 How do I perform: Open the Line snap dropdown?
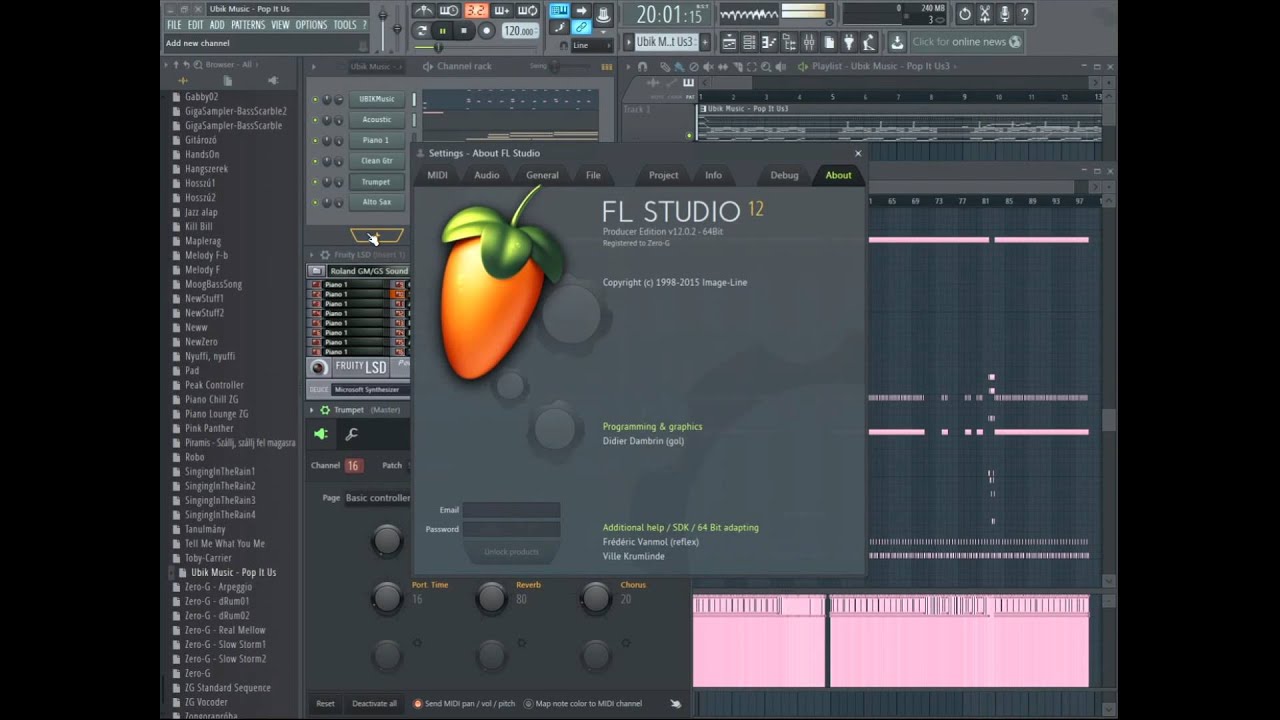(593, 45)
